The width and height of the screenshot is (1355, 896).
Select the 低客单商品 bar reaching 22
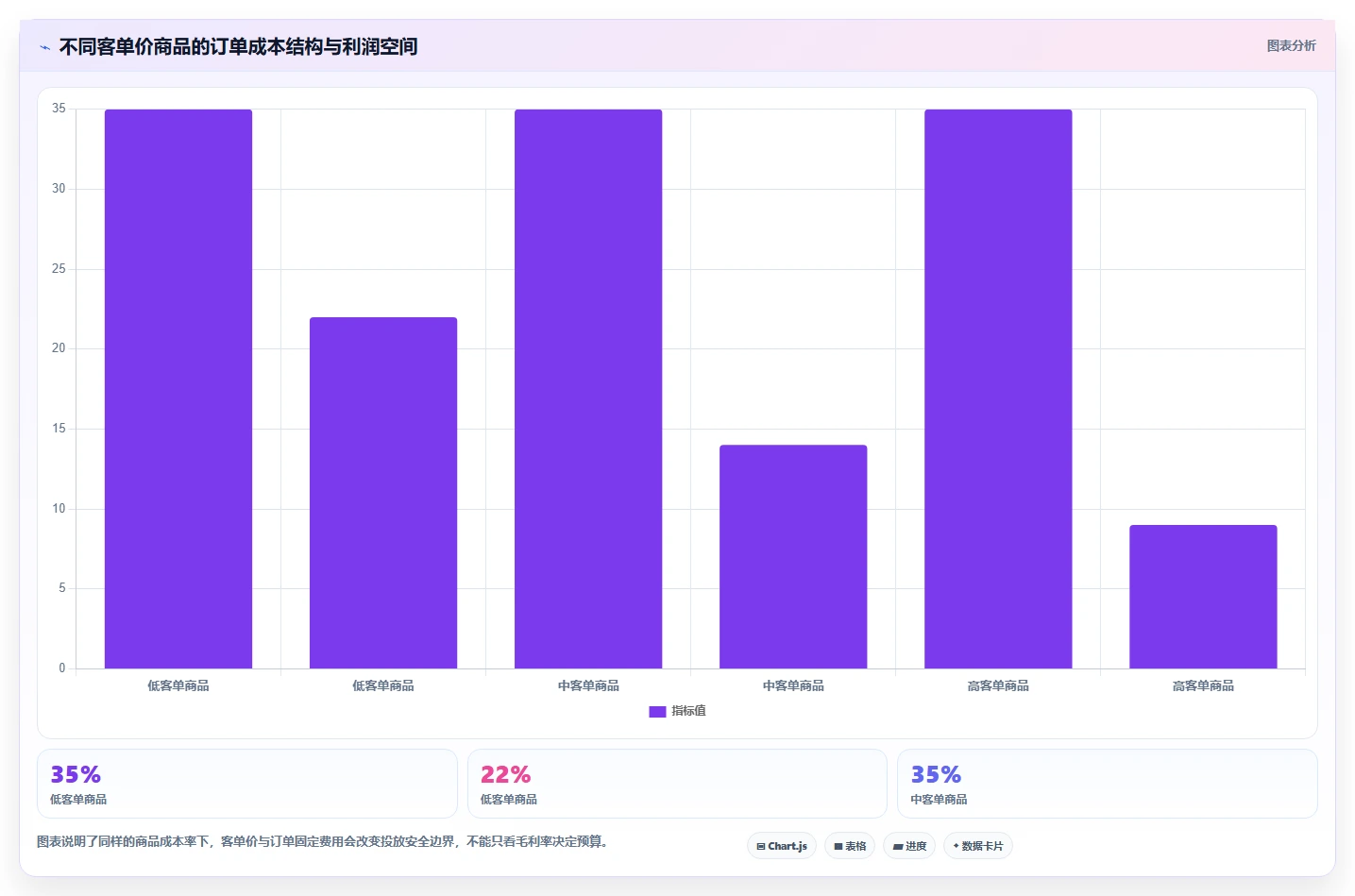383,493
